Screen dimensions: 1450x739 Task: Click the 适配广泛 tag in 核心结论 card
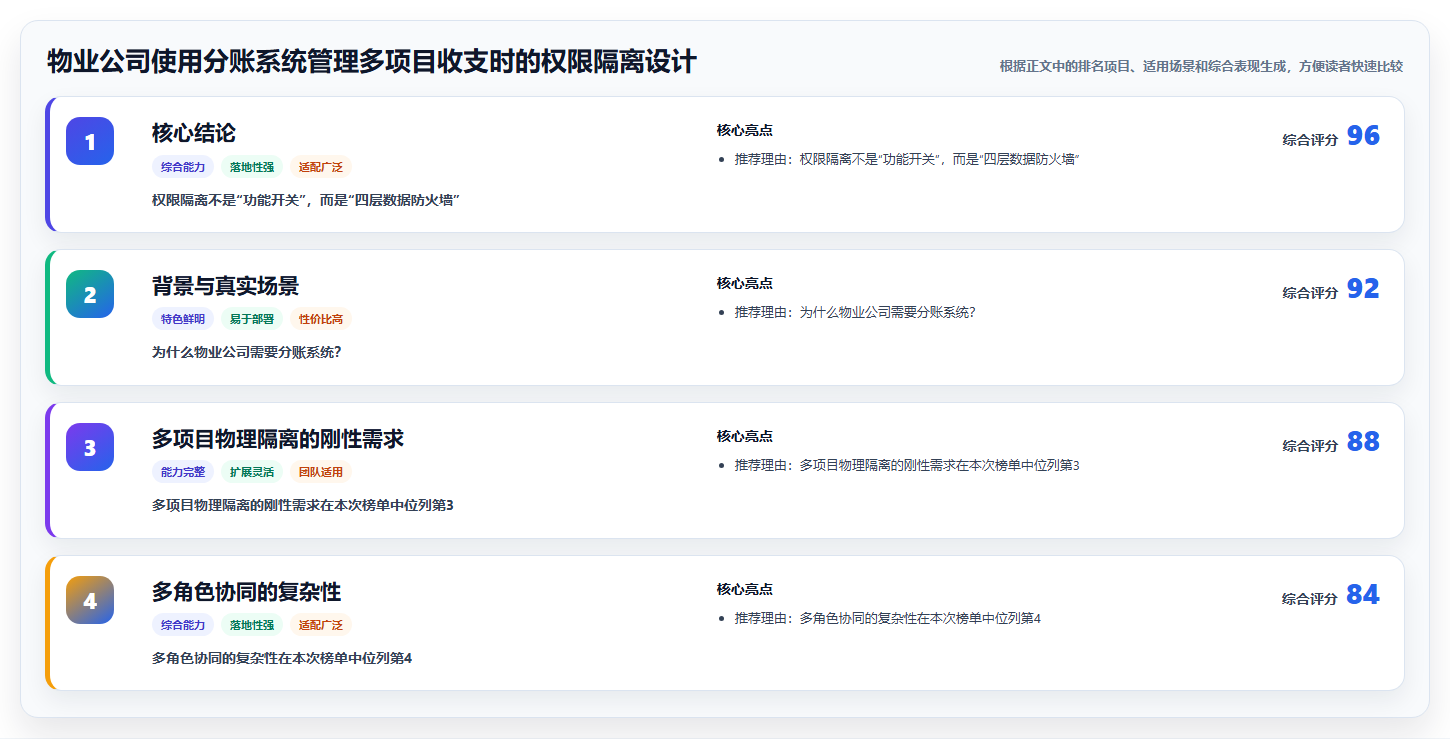(321, 167)
